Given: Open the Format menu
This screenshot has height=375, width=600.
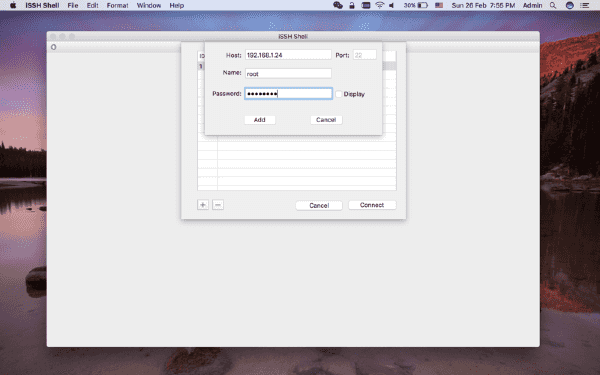Looking at the screenshot, I should pyautogui.click(x=117, y=5).
